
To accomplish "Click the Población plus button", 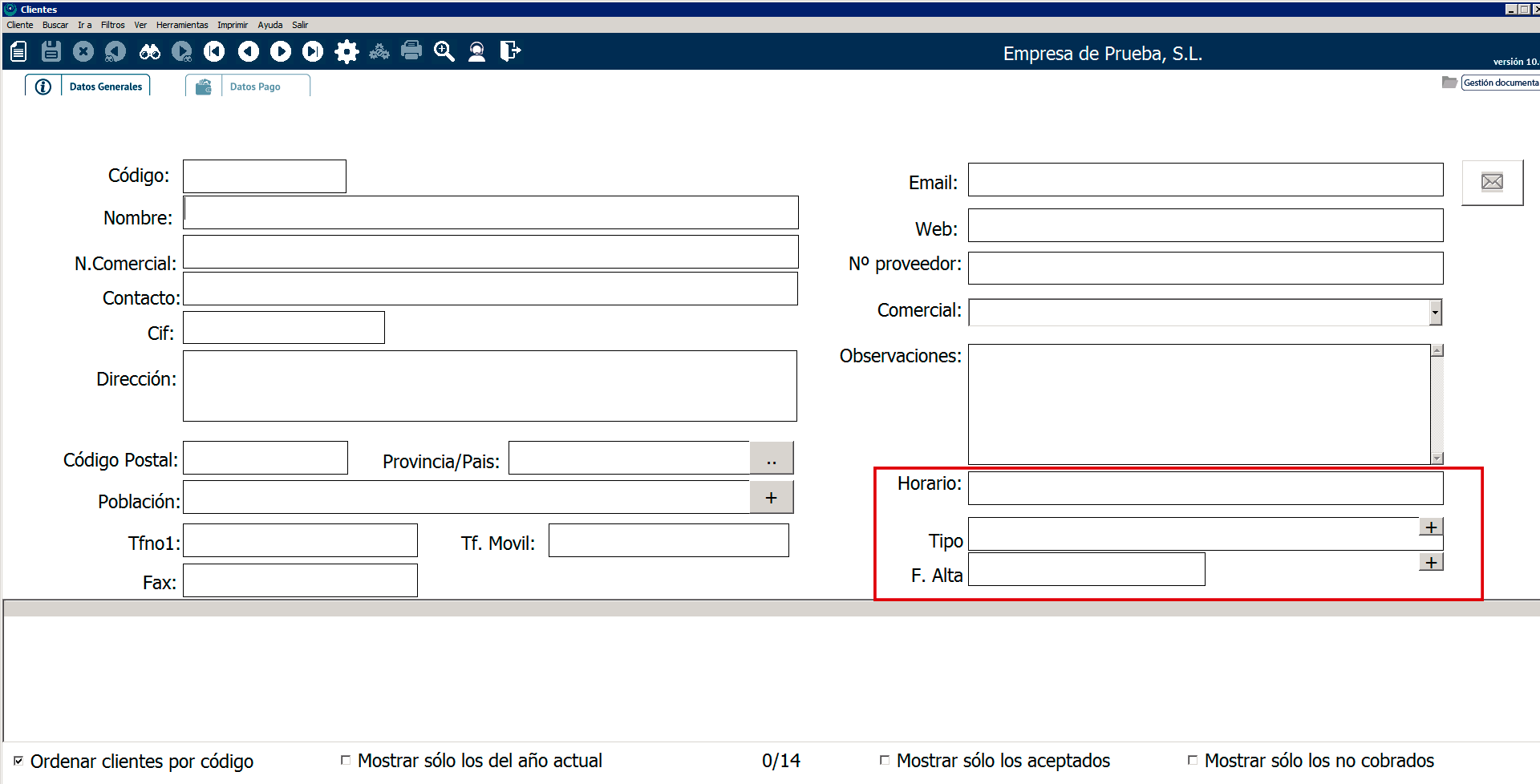I will [x=771, y=498].
